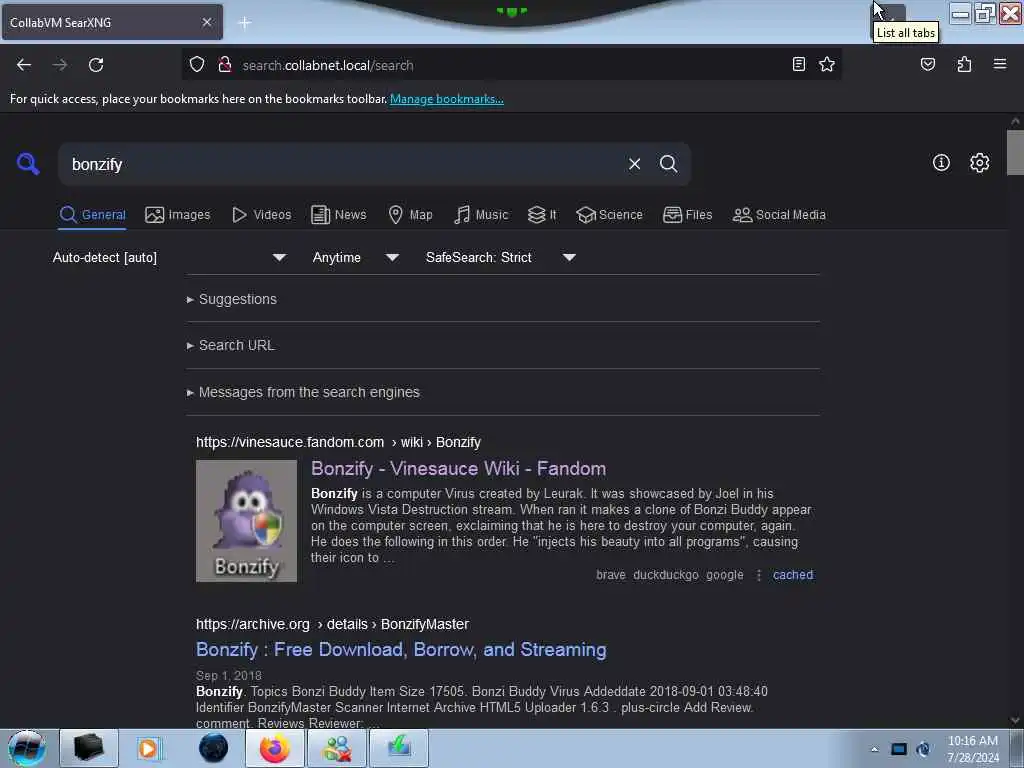
Task: Click the "Sep 1, 2018" result date
Action: [229, 676]
